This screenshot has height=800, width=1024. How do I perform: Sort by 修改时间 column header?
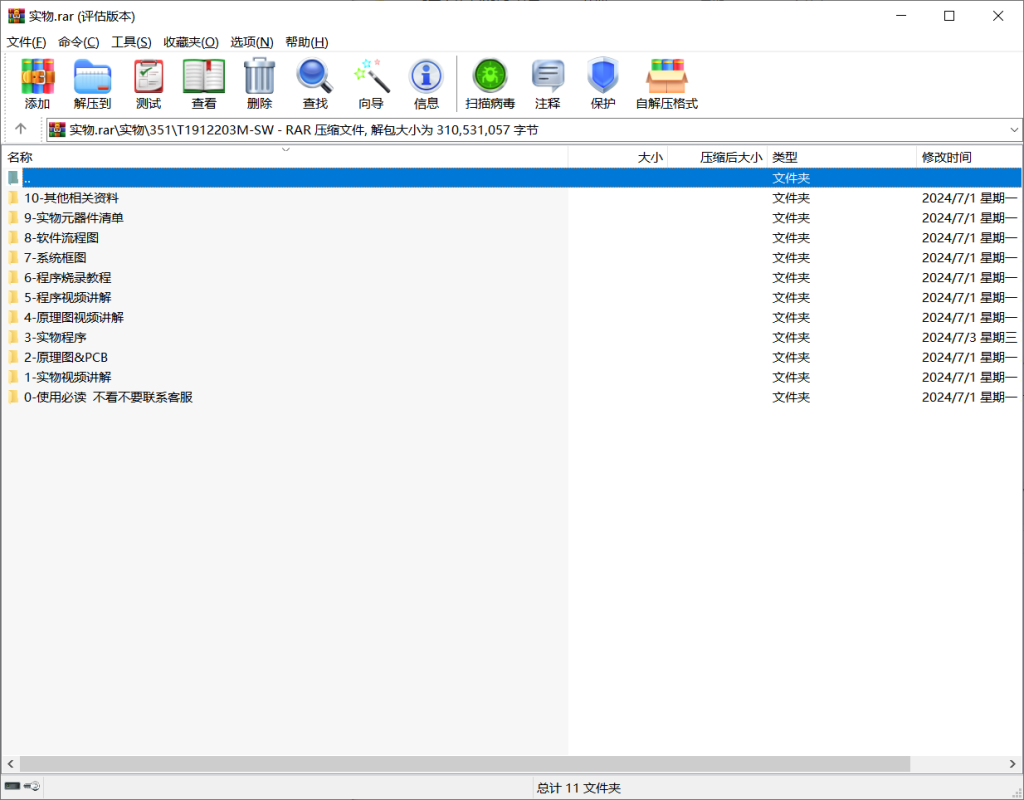946,157
